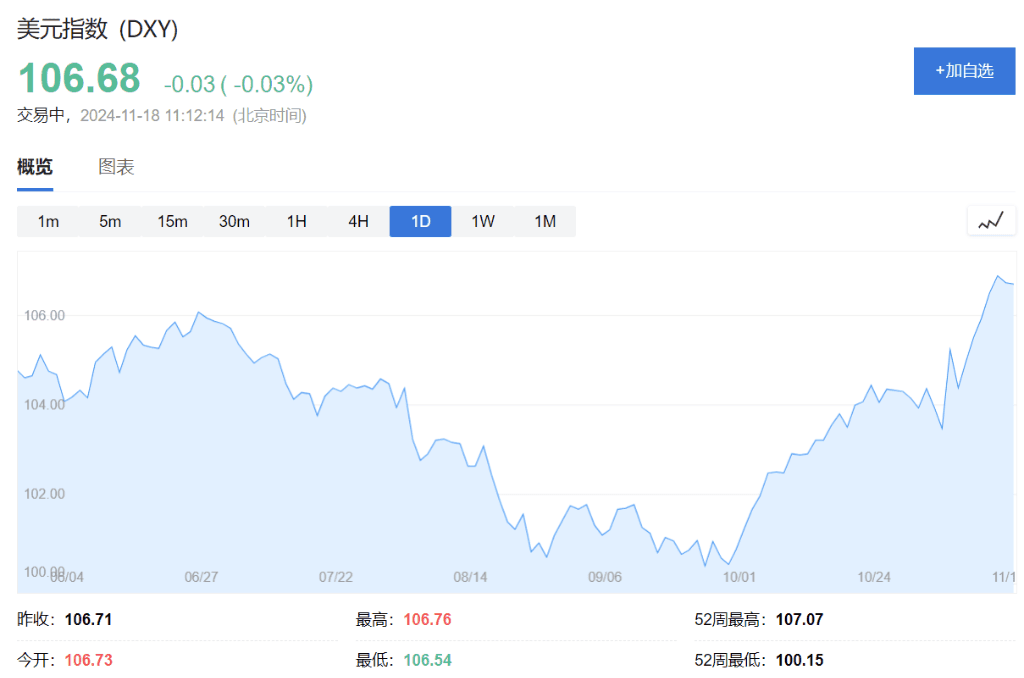Select the 15m interval

[x=172, y=221]
